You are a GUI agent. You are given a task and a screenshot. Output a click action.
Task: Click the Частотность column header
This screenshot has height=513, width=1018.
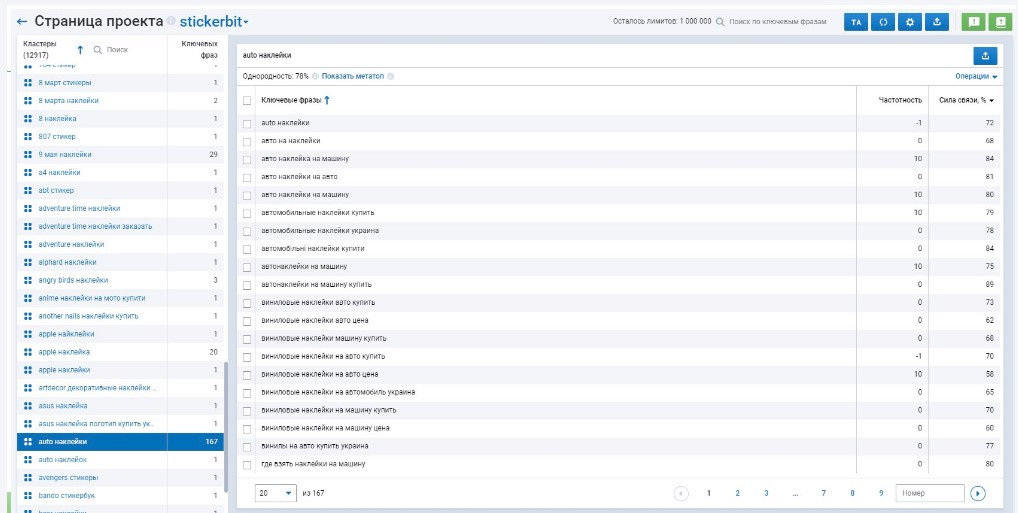click(900, 100)
